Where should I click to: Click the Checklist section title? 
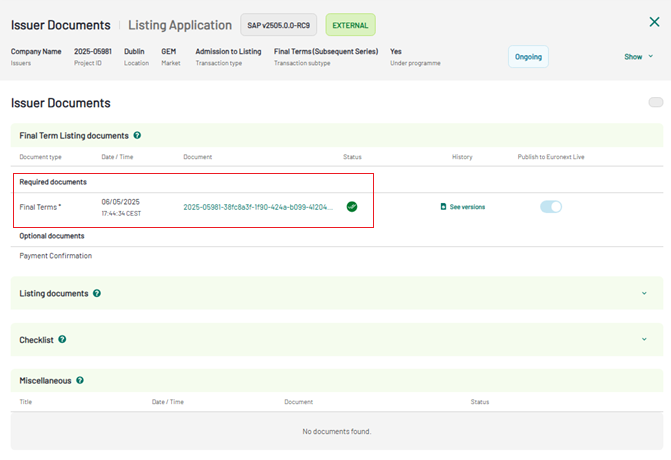[36, 340]
